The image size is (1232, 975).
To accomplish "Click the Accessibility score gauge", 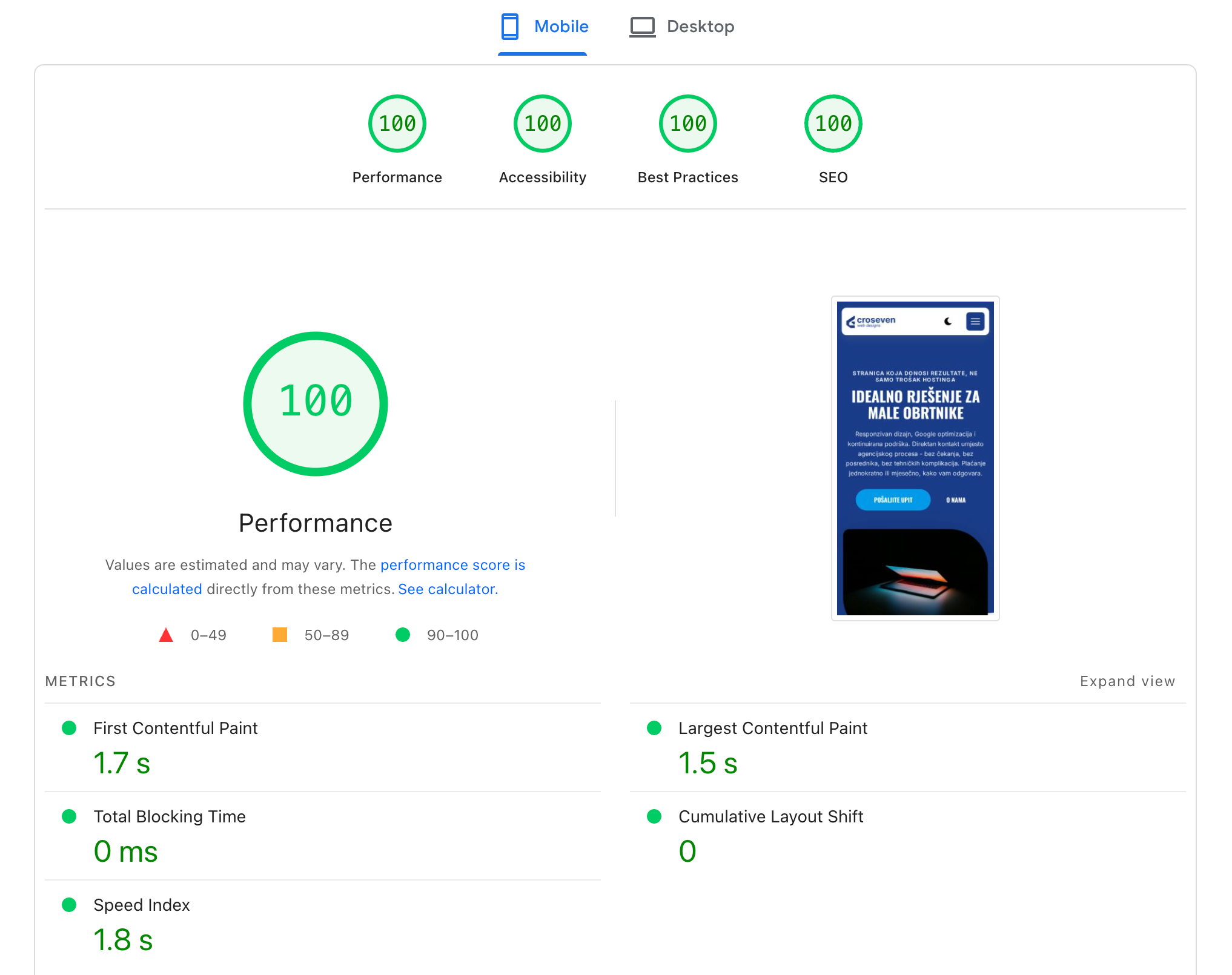I will pos(542,124).
